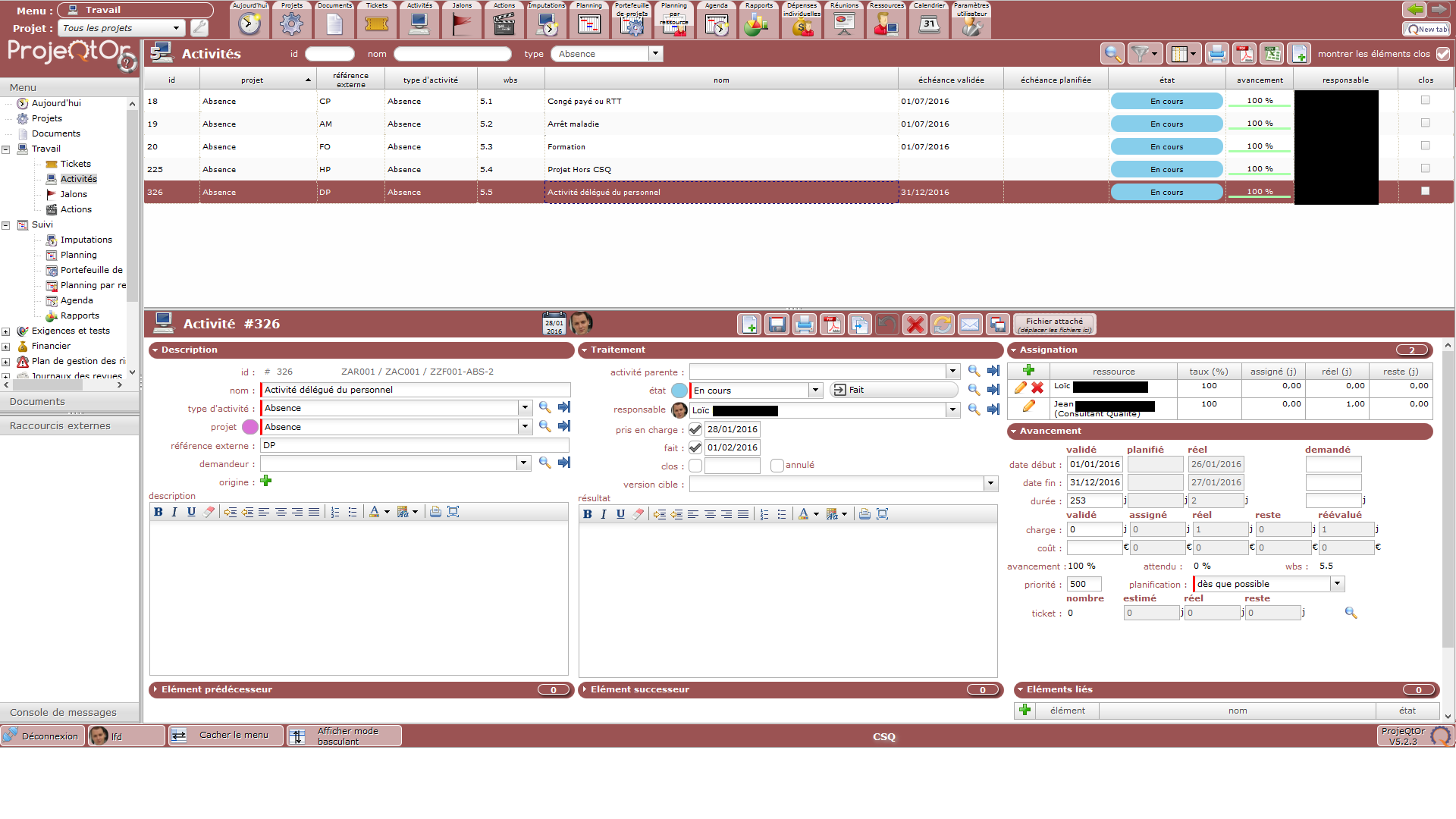Check the 'annulé' checkbox

777,466
